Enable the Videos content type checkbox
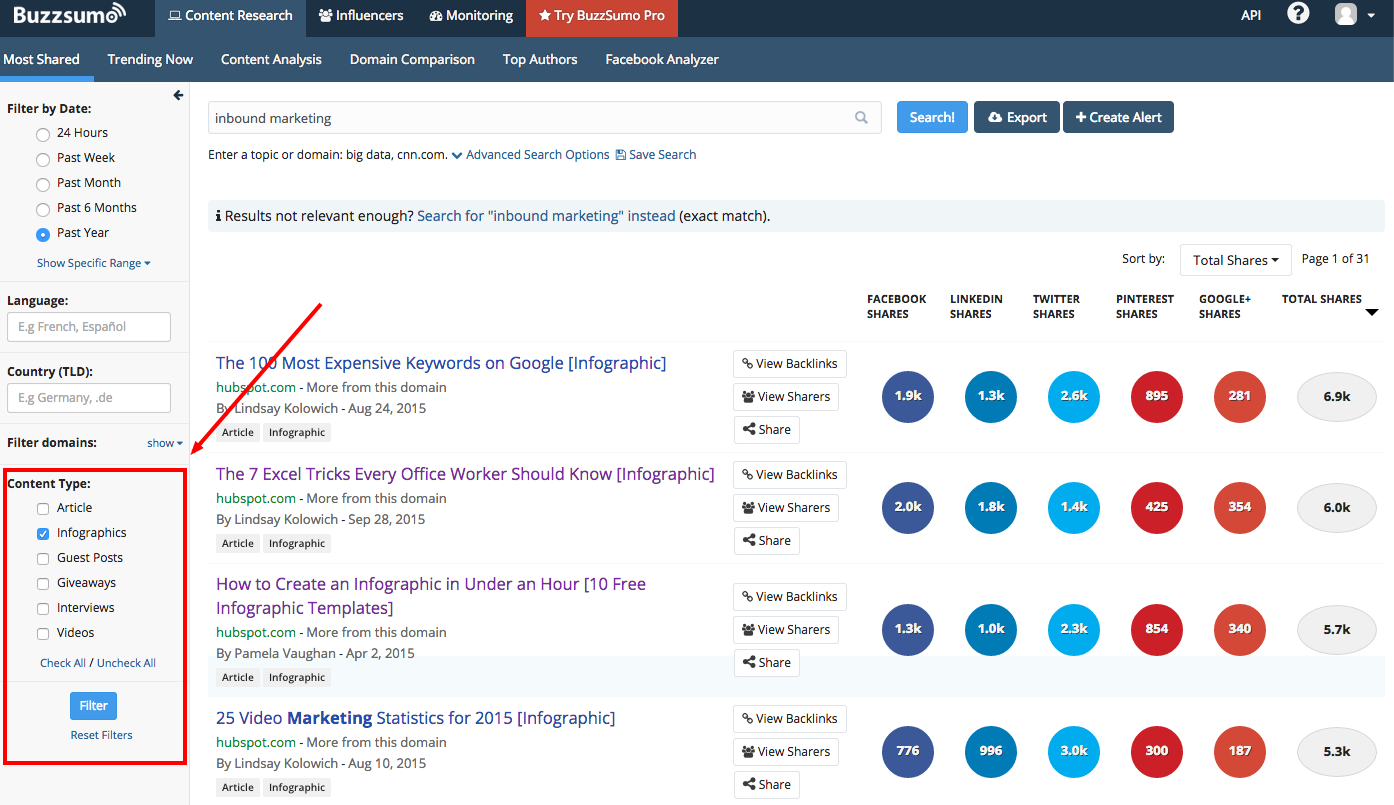Screen dimensions: 1394x805 coord(43,634)
